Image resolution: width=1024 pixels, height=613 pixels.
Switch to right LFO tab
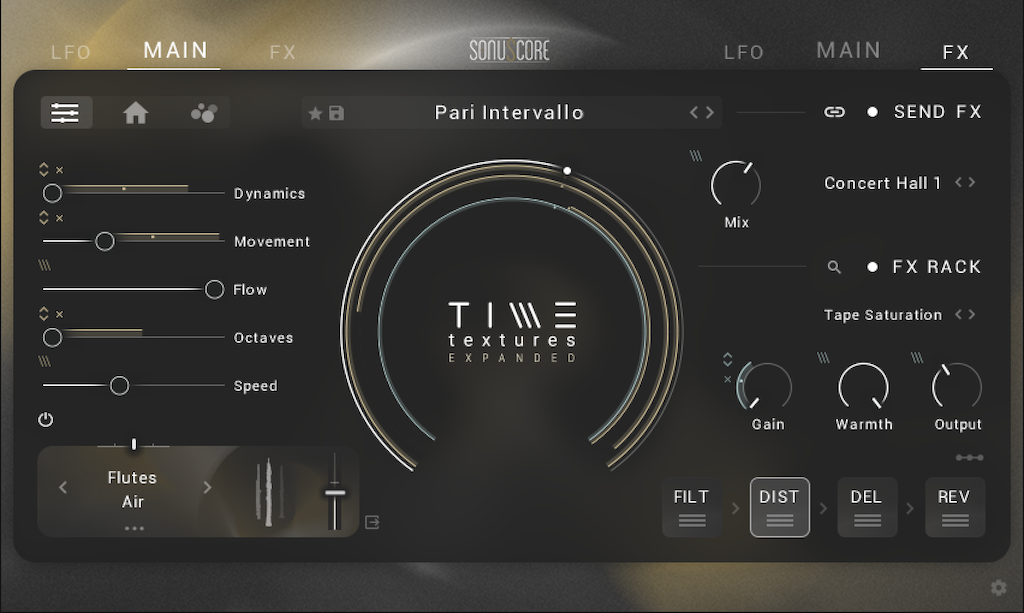[x=744, y=52]
